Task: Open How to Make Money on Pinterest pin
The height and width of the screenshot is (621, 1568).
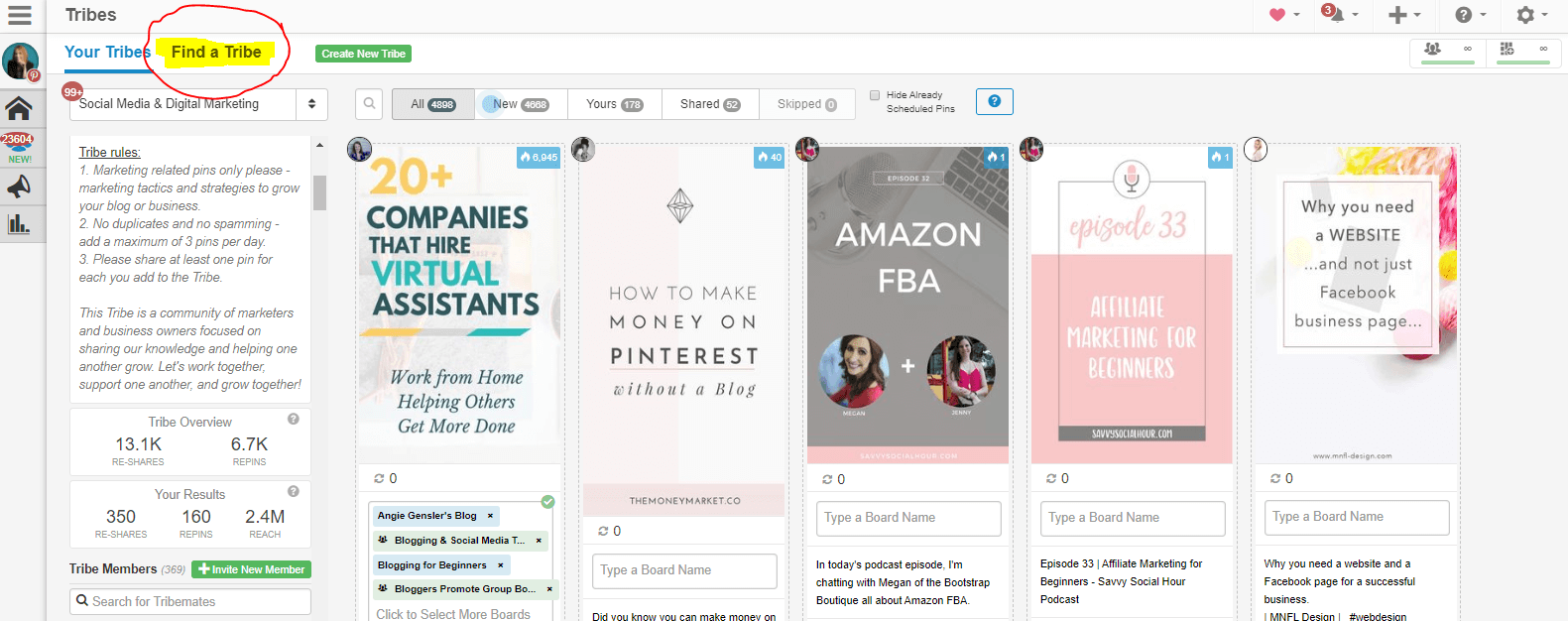Action: coord(683,330)
